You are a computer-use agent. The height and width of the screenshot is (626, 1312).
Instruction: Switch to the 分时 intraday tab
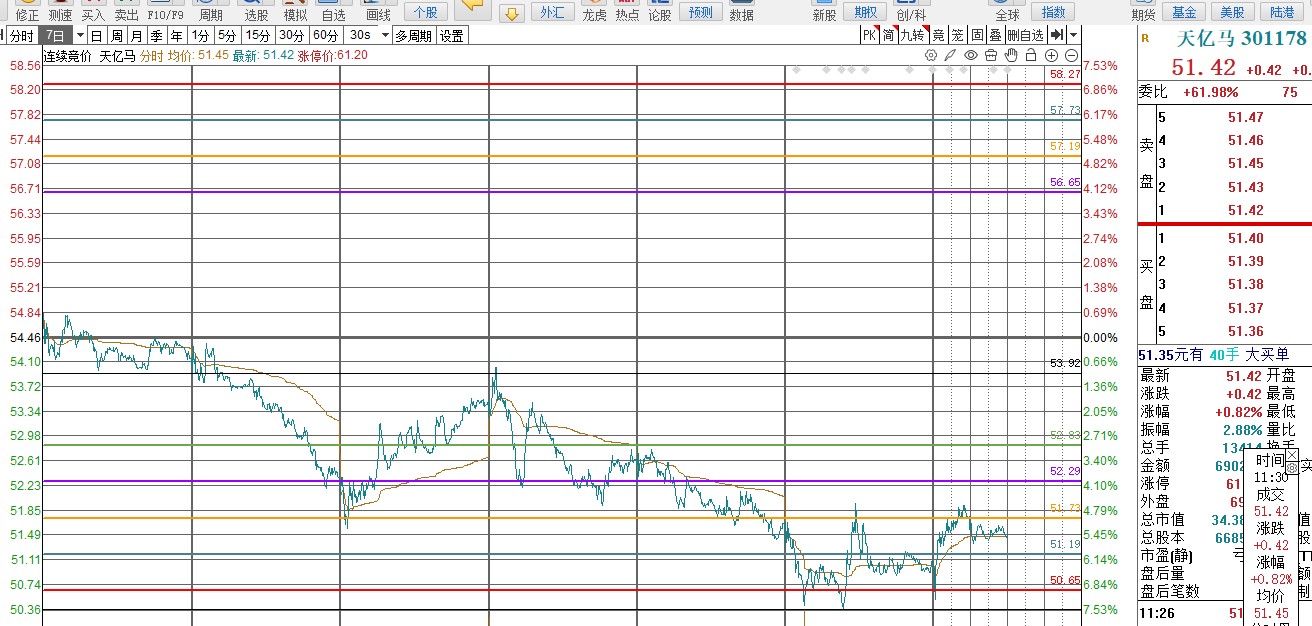pyautogui.click(x=21, y=35)
